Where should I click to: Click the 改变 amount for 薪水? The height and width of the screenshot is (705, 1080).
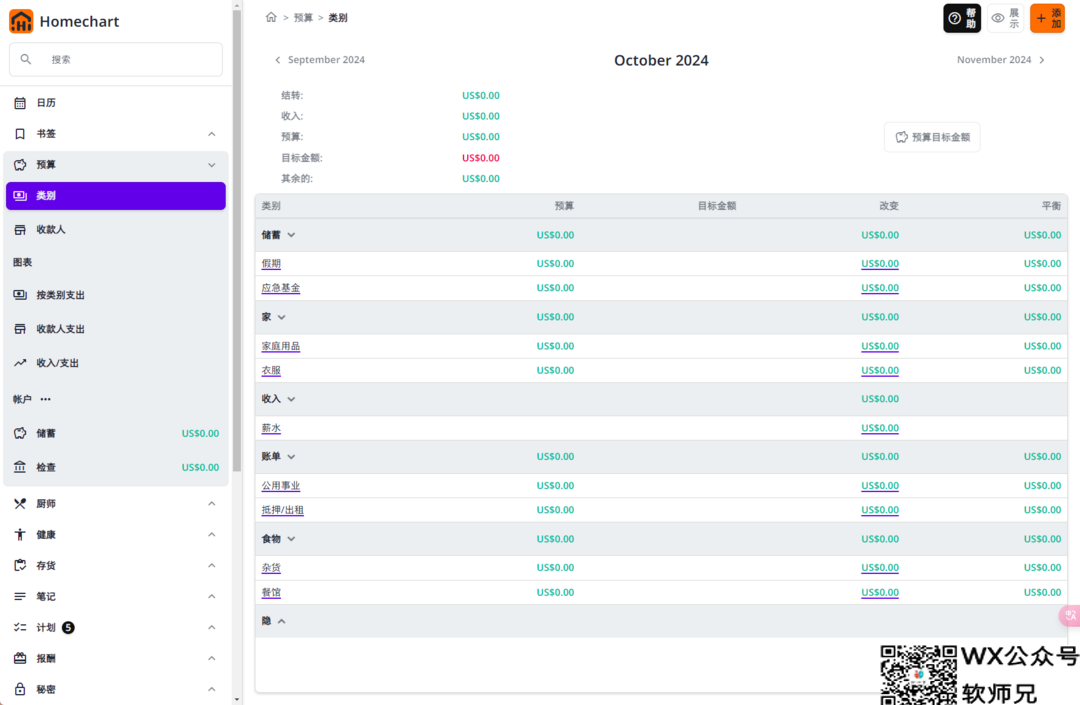(x=880, y=428)
